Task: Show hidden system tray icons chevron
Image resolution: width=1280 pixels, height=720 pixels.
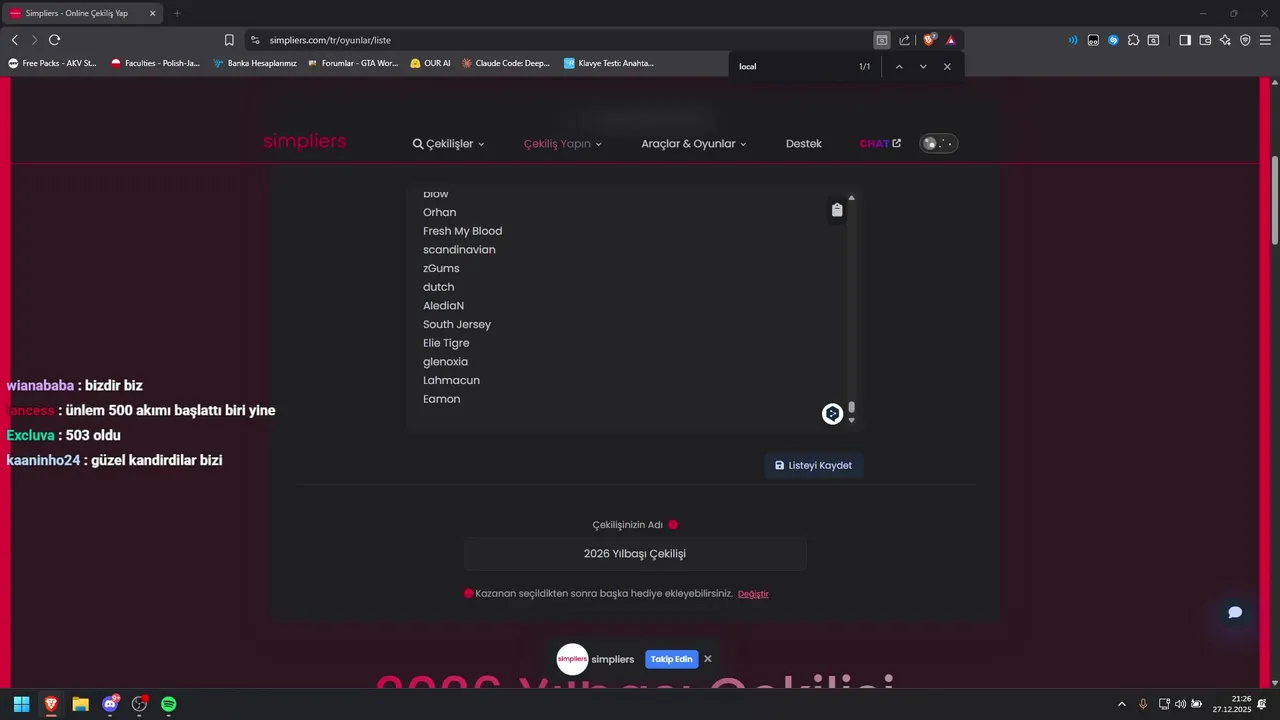Action: [1121, 704]
